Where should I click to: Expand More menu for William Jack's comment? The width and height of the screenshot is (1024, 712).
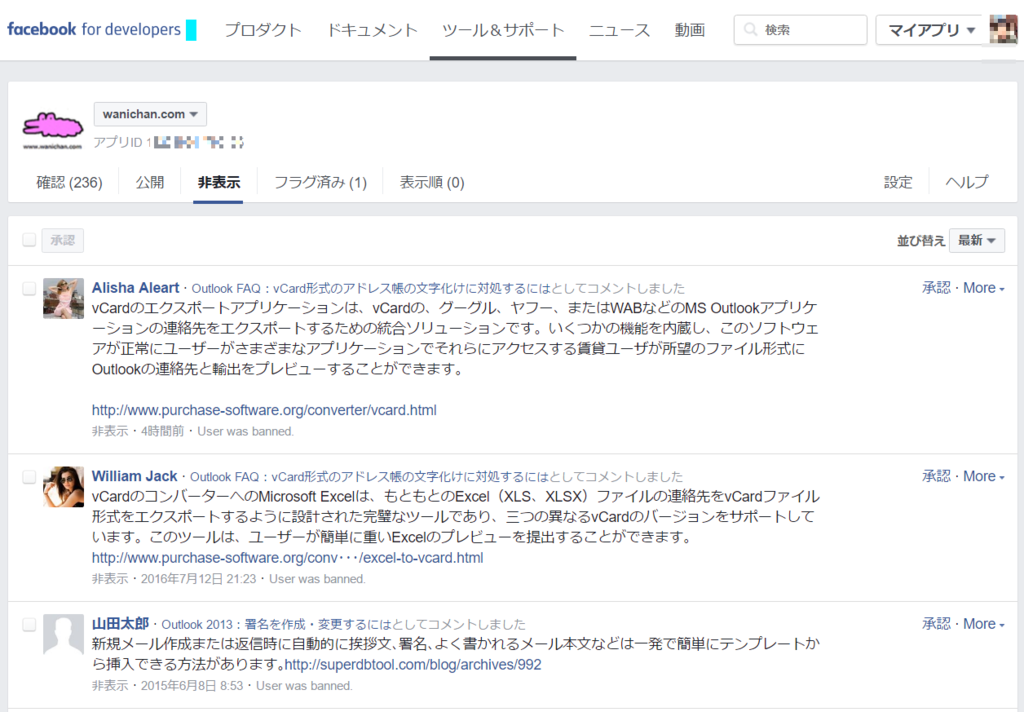pos(984,476)
